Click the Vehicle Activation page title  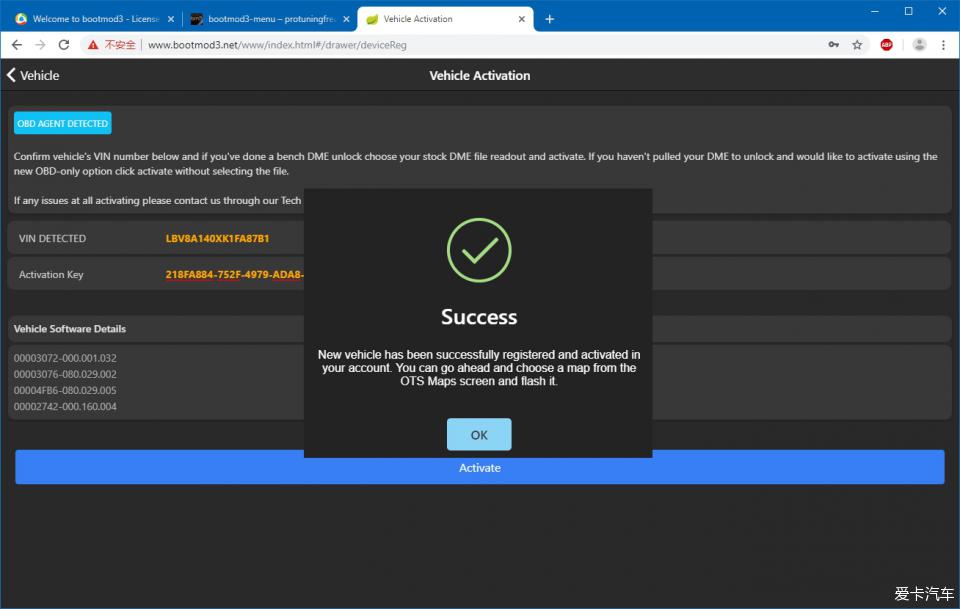[479, 75]
